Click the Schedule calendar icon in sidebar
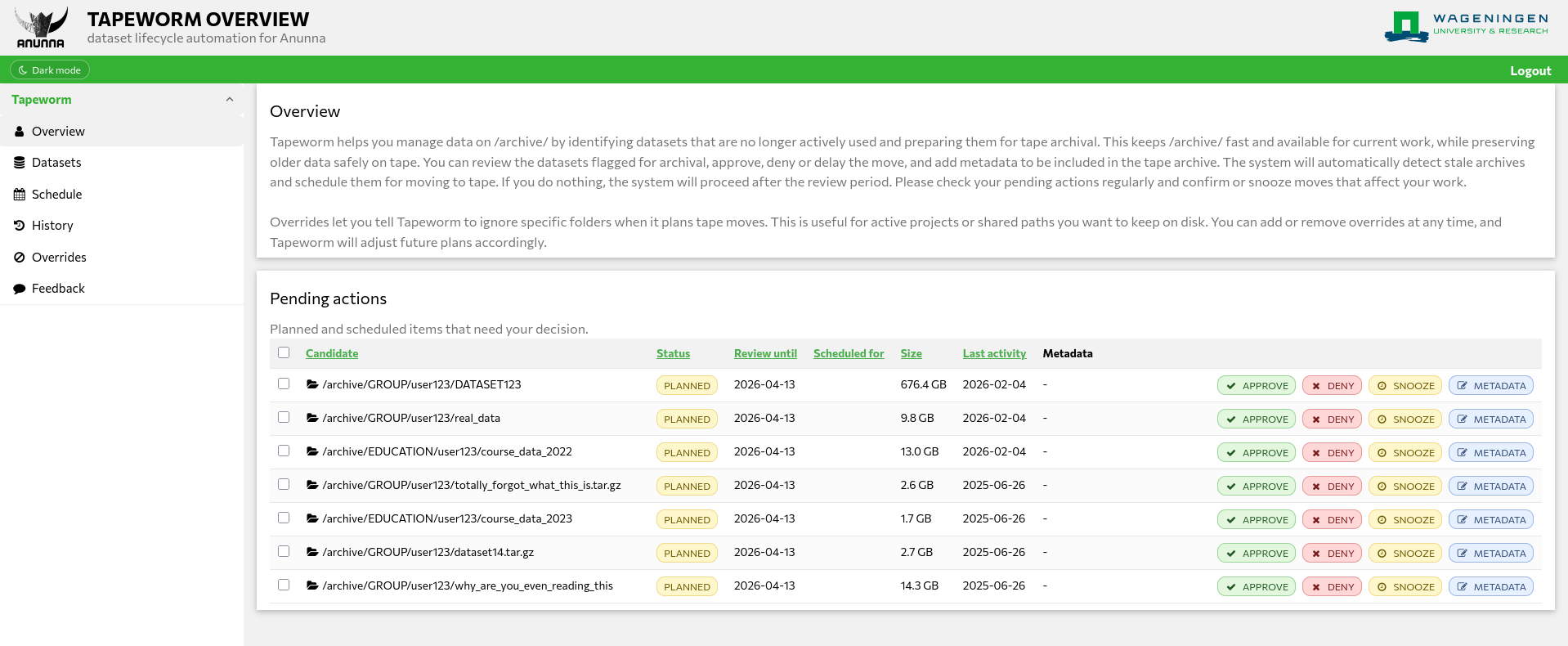Viewport: 1568px width, 646px height. (20, 195)
